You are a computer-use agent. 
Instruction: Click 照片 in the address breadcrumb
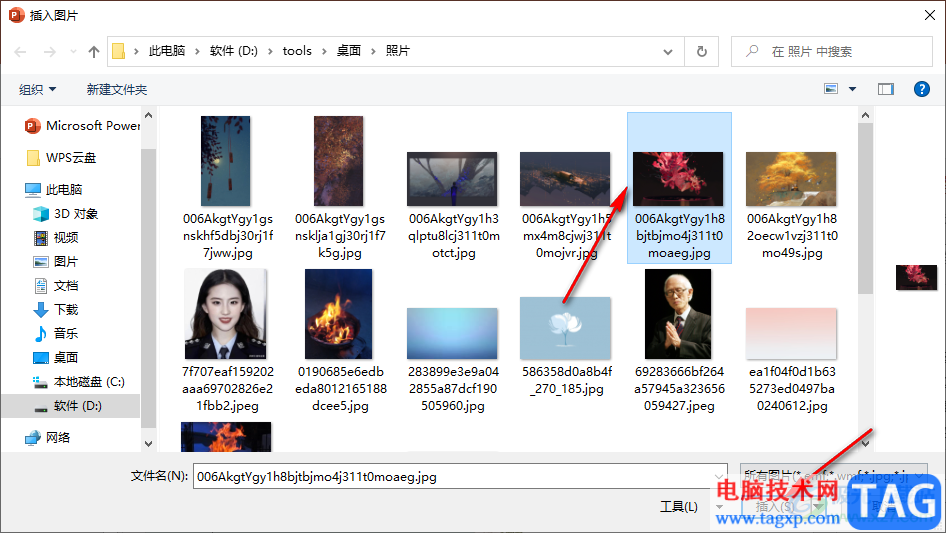click(398, 51)
